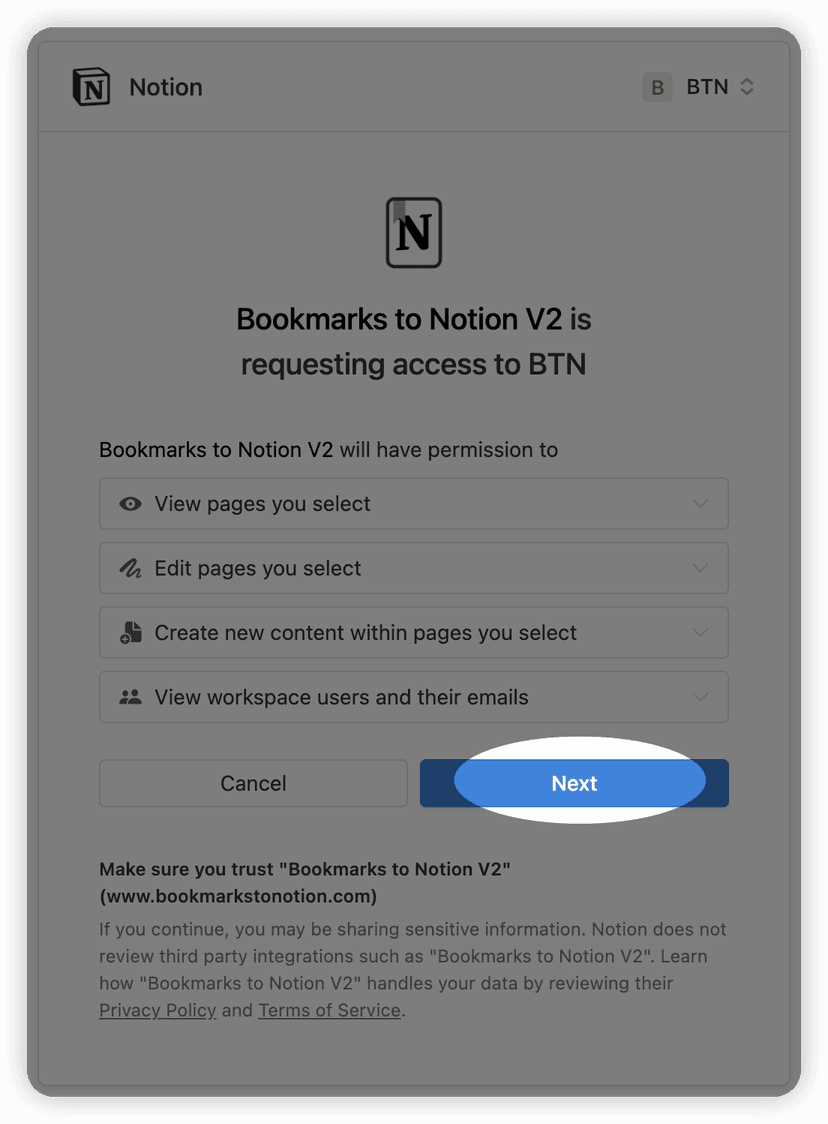Screen dimensions: 828x1124
Task: Click the Notion title text in header
Action: [166, 87]
